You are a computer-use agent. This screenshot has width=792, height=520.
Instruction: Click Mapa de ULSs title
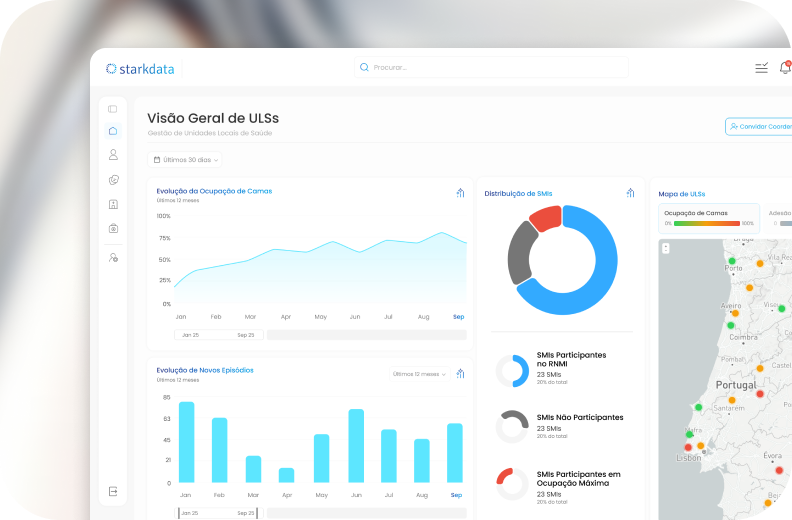coord(681,194)
